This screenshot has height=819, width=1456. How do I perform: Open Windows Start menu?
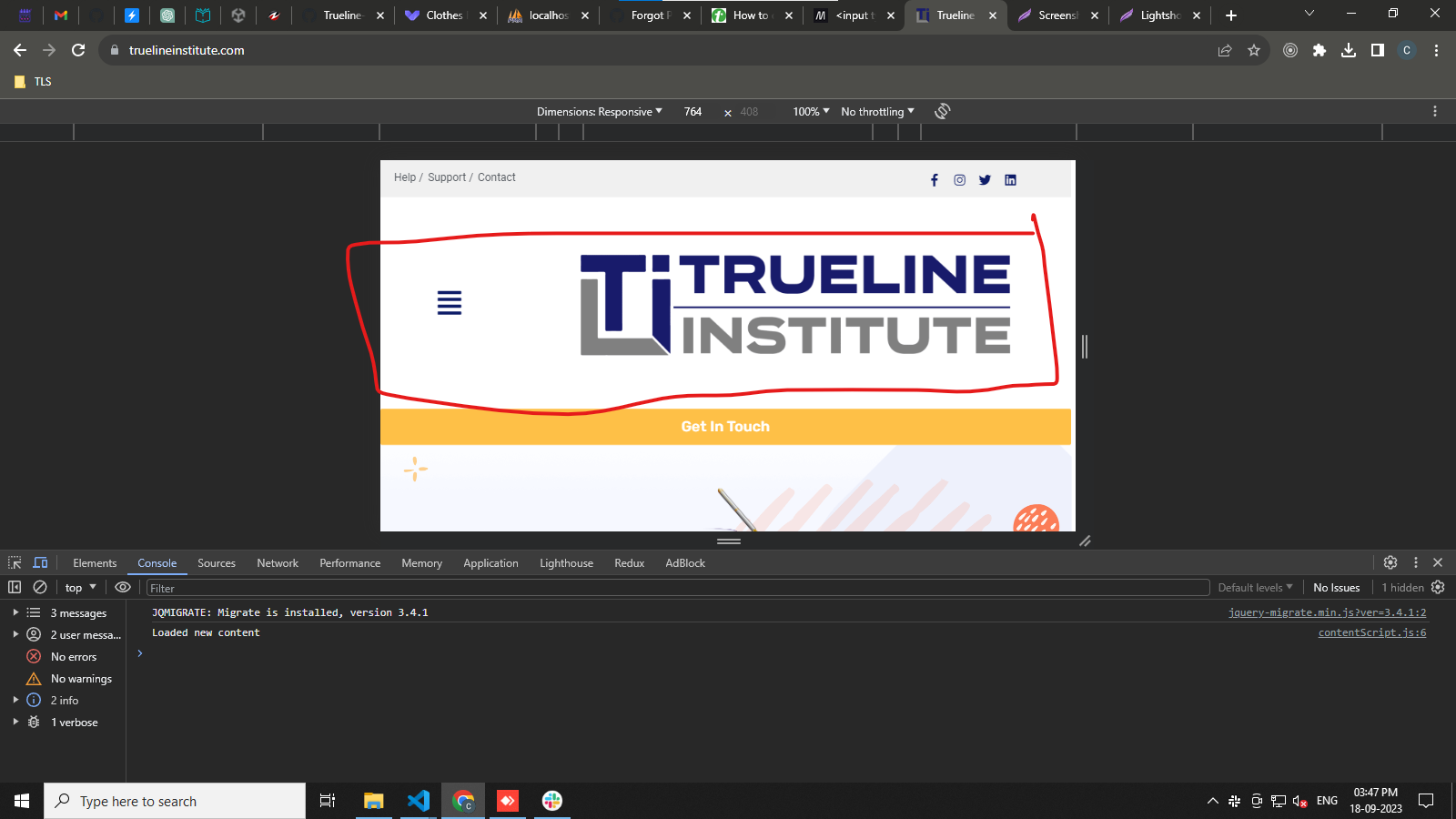[22, 801]
